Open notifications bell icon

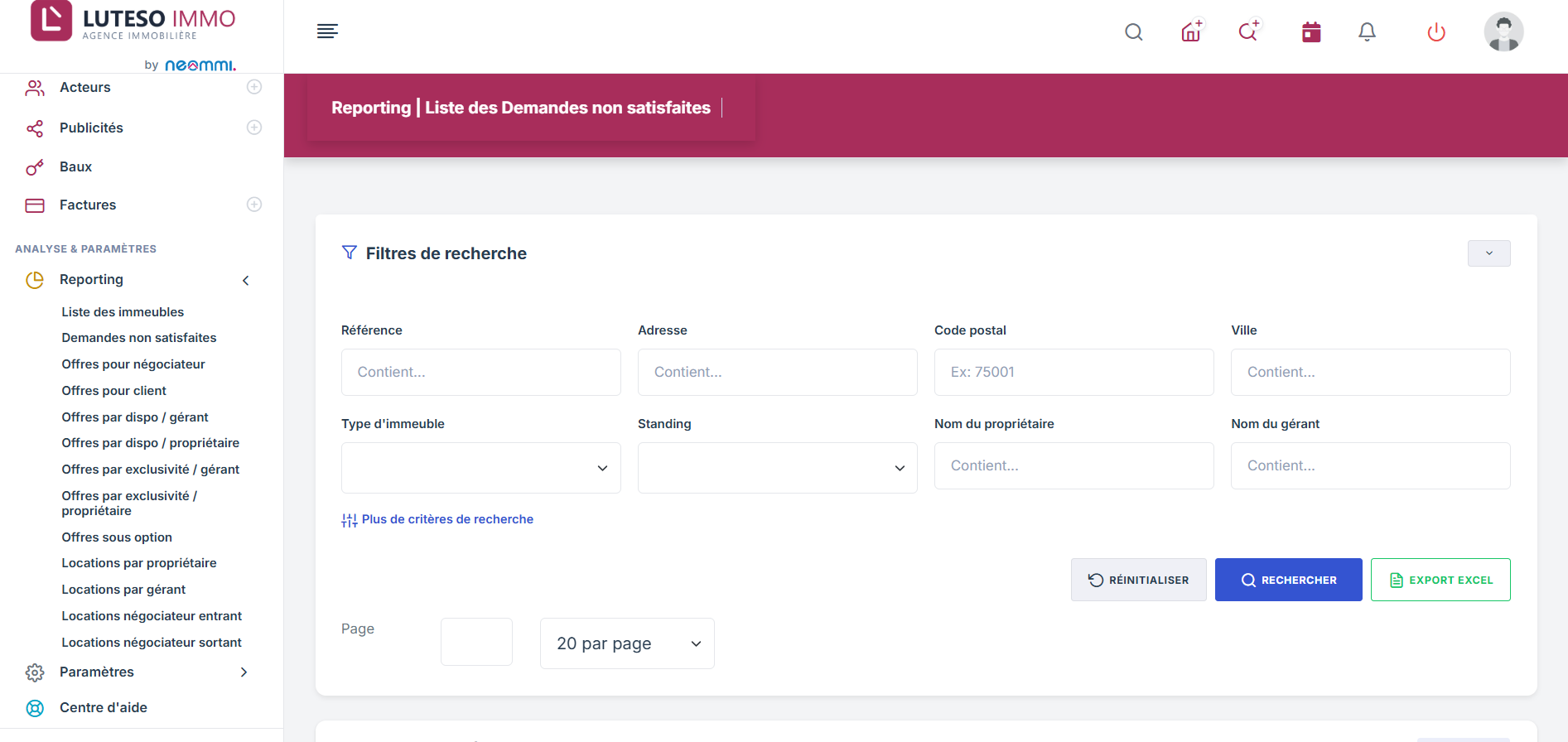1368,32
